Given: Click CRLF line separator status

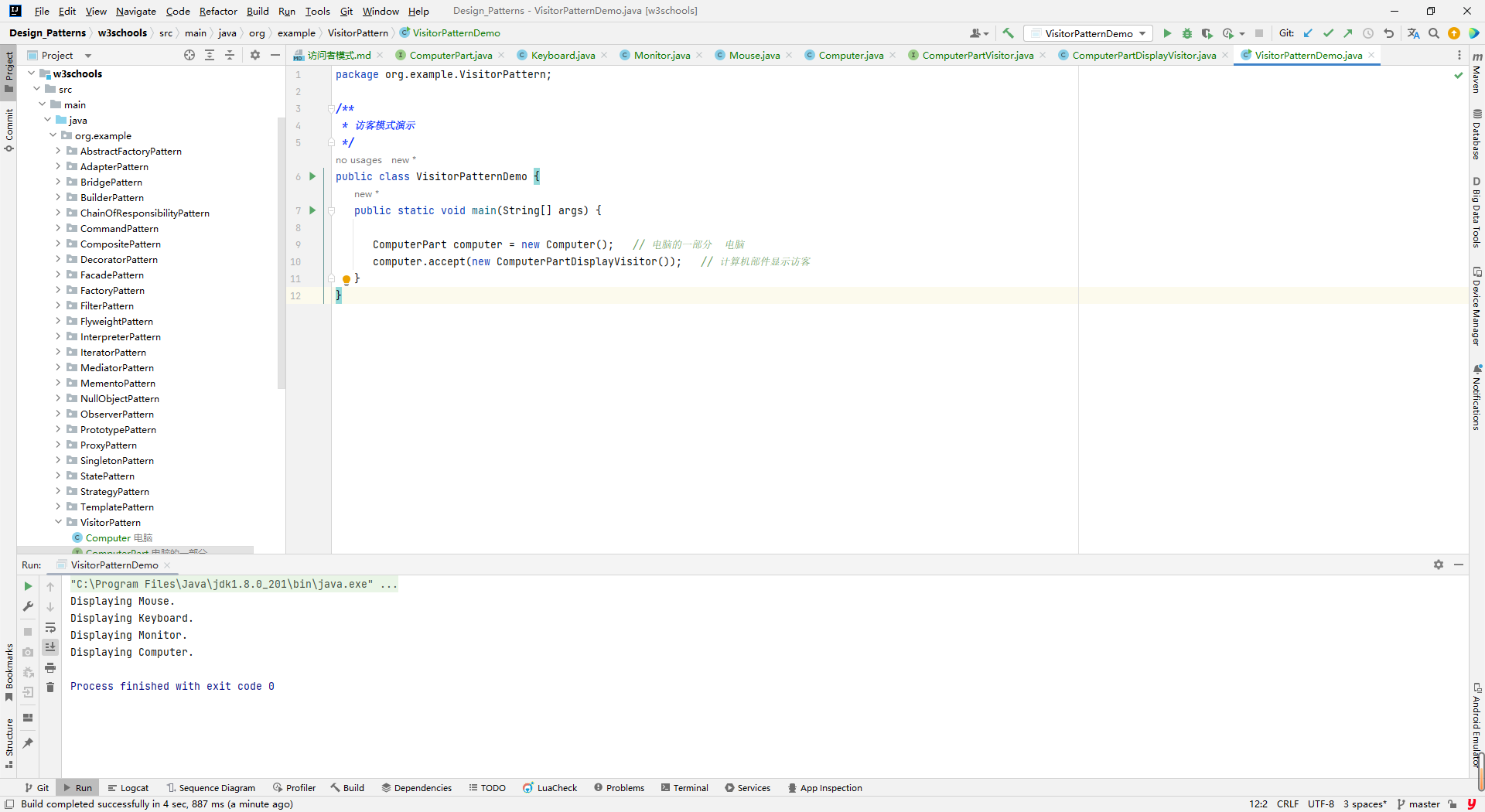Looking at the screenshot, I should 1287,803.
